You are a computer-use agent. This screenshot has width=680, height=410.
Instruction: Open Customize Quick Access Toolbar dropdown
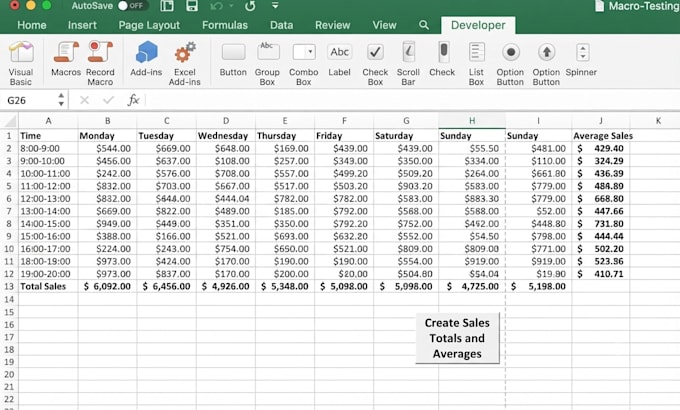tap(275, 6)
